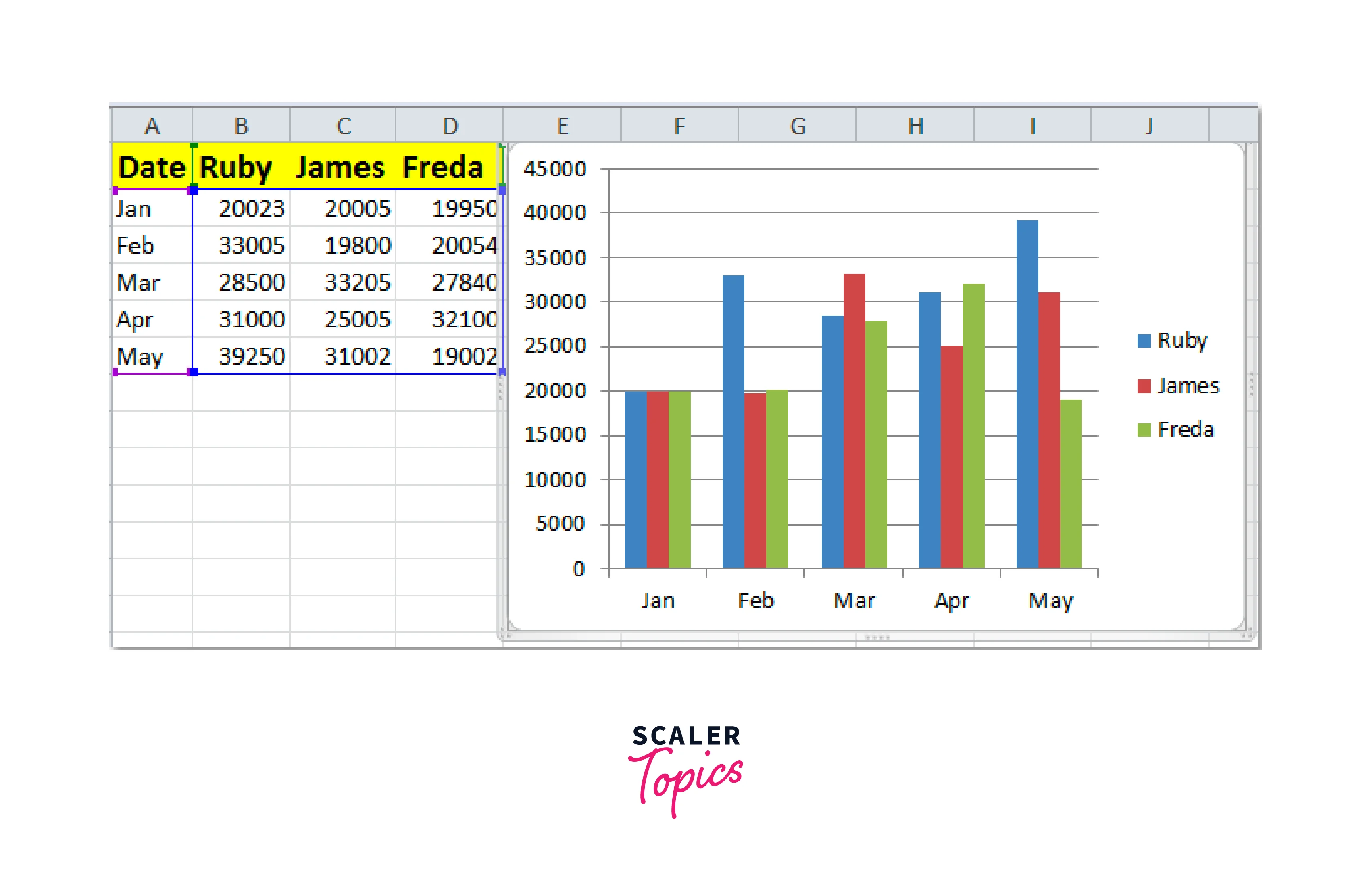Image resolution: width=1371 pixels, height=896 pixels.
Task: Click the 45000 value axis label
Action: point(555,169)
